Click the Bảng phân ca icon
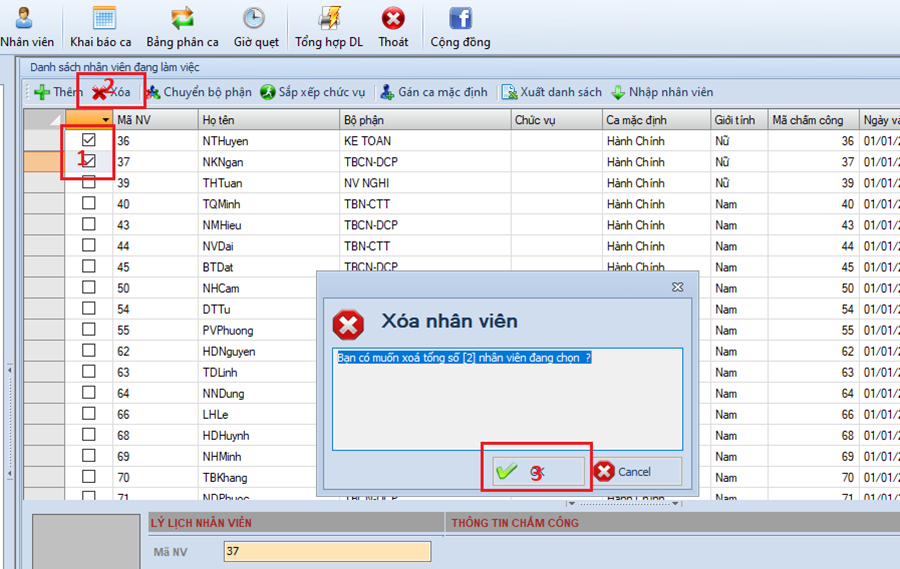900x569 pixels. pos(182,19)
